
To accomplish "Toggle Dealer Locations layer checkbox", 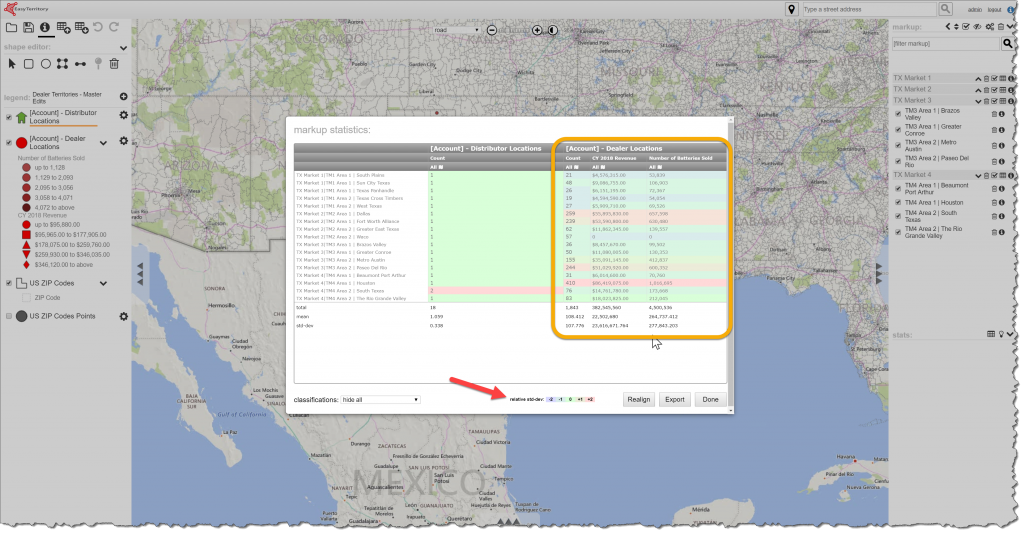I will click(8, 142).
